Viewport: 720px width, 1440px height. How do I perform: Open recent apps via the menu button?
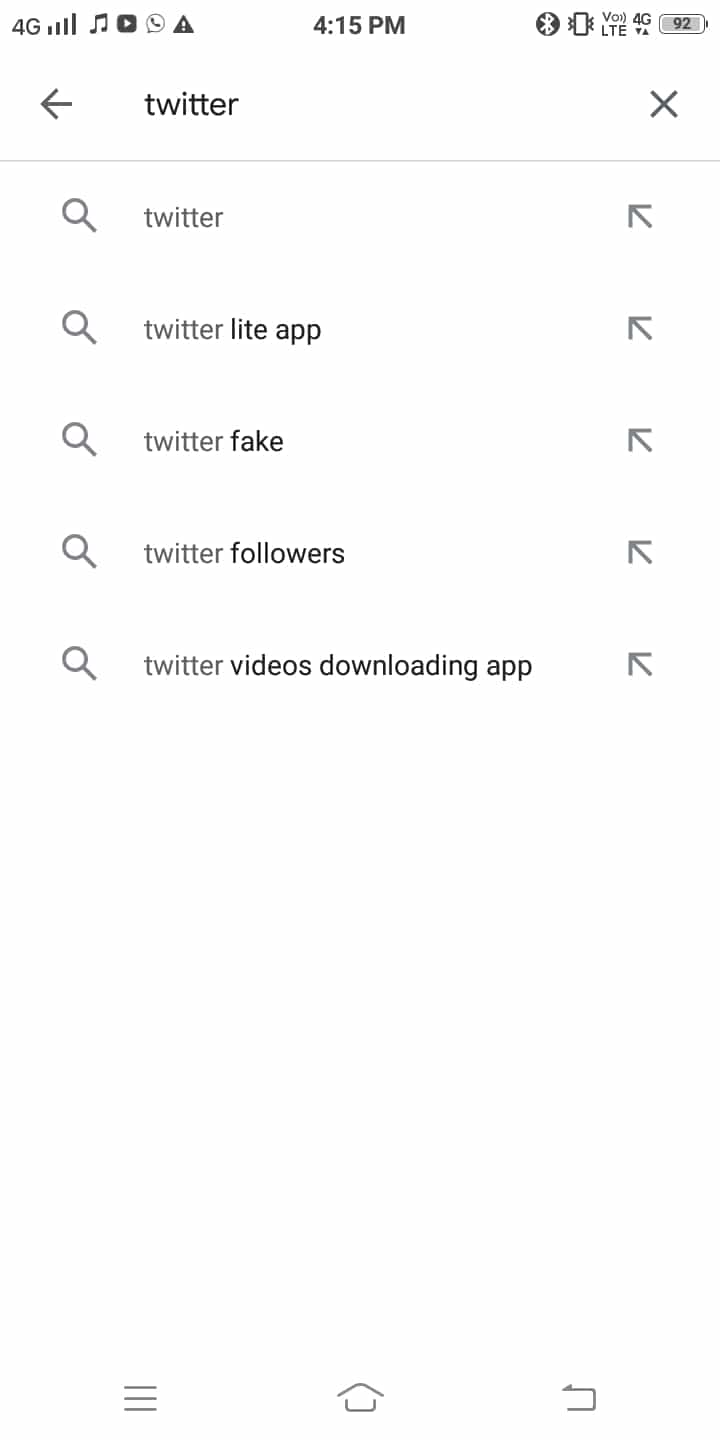140,1397
